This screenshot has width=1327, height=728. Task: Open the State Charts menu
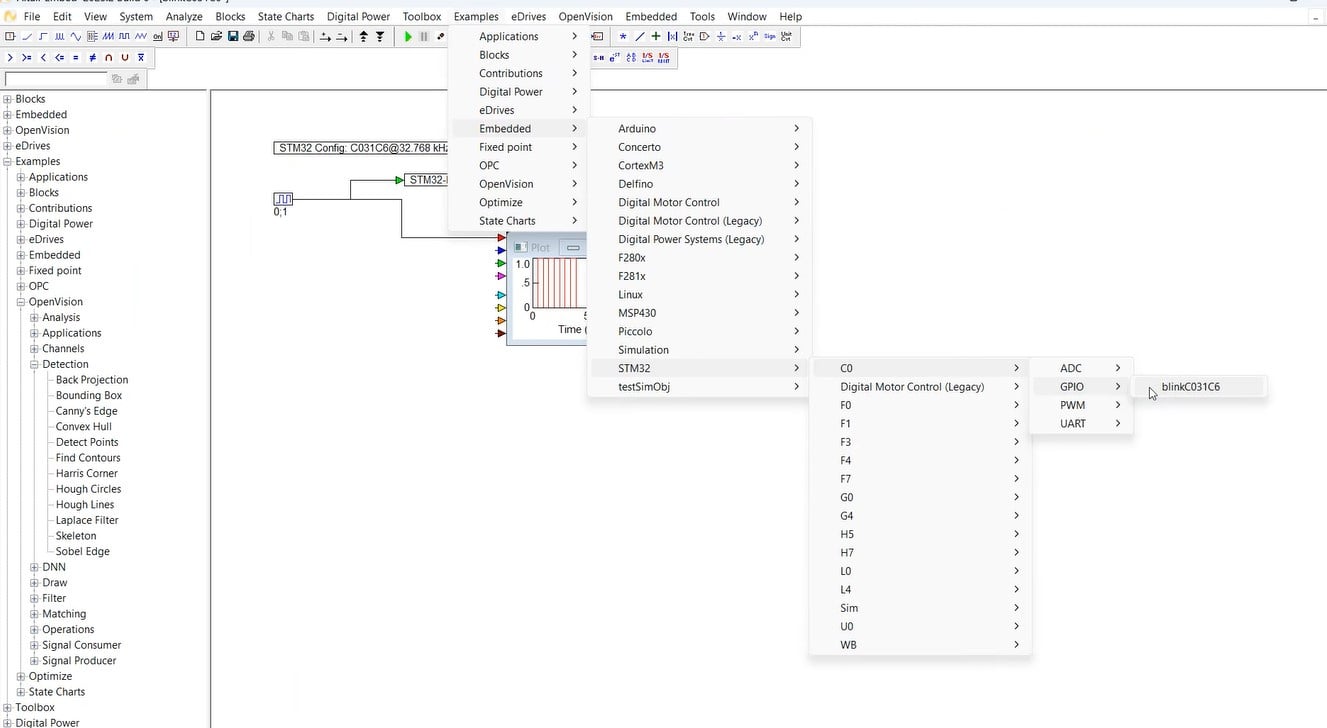(286, 16)
